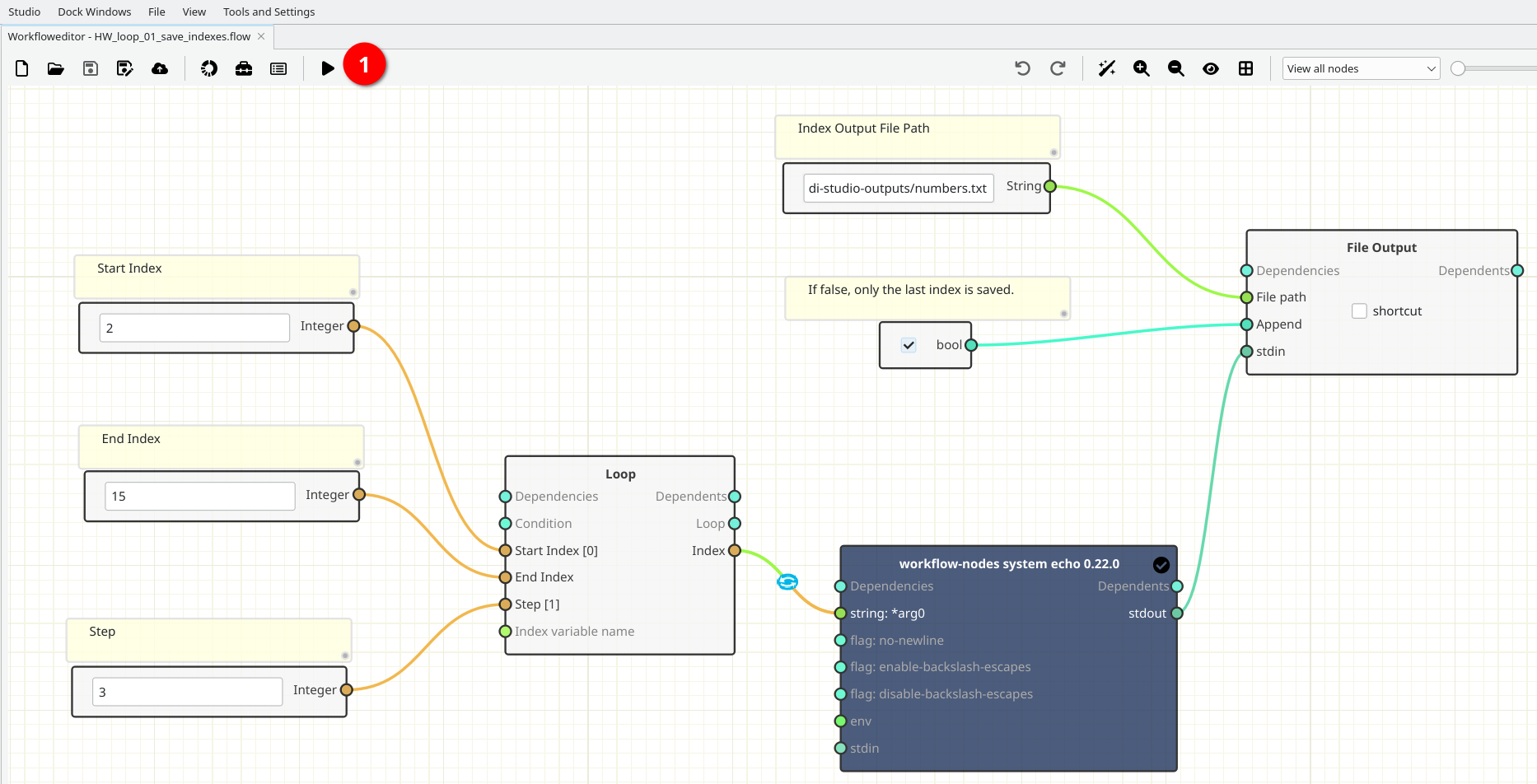Create a new workflow file

(22, 68)
